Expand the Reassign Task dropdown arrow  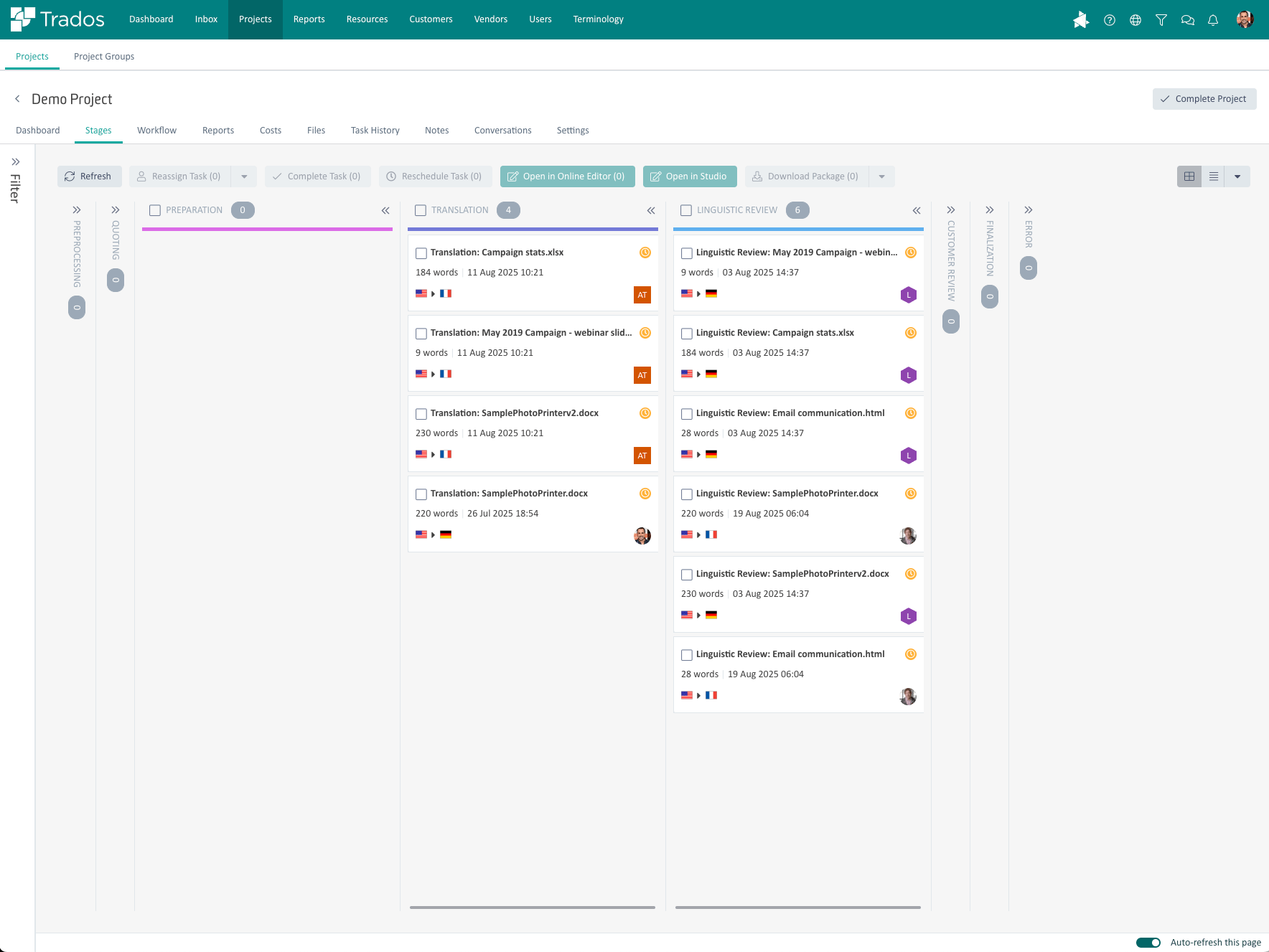pyautogui.click(x=244, y=176)
